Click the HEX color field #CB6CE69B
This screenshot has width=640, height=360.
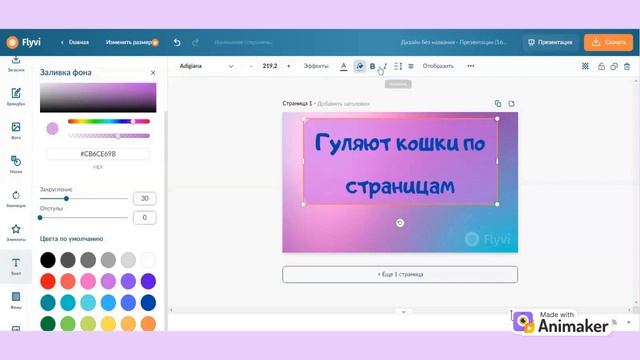coord(98,154)
